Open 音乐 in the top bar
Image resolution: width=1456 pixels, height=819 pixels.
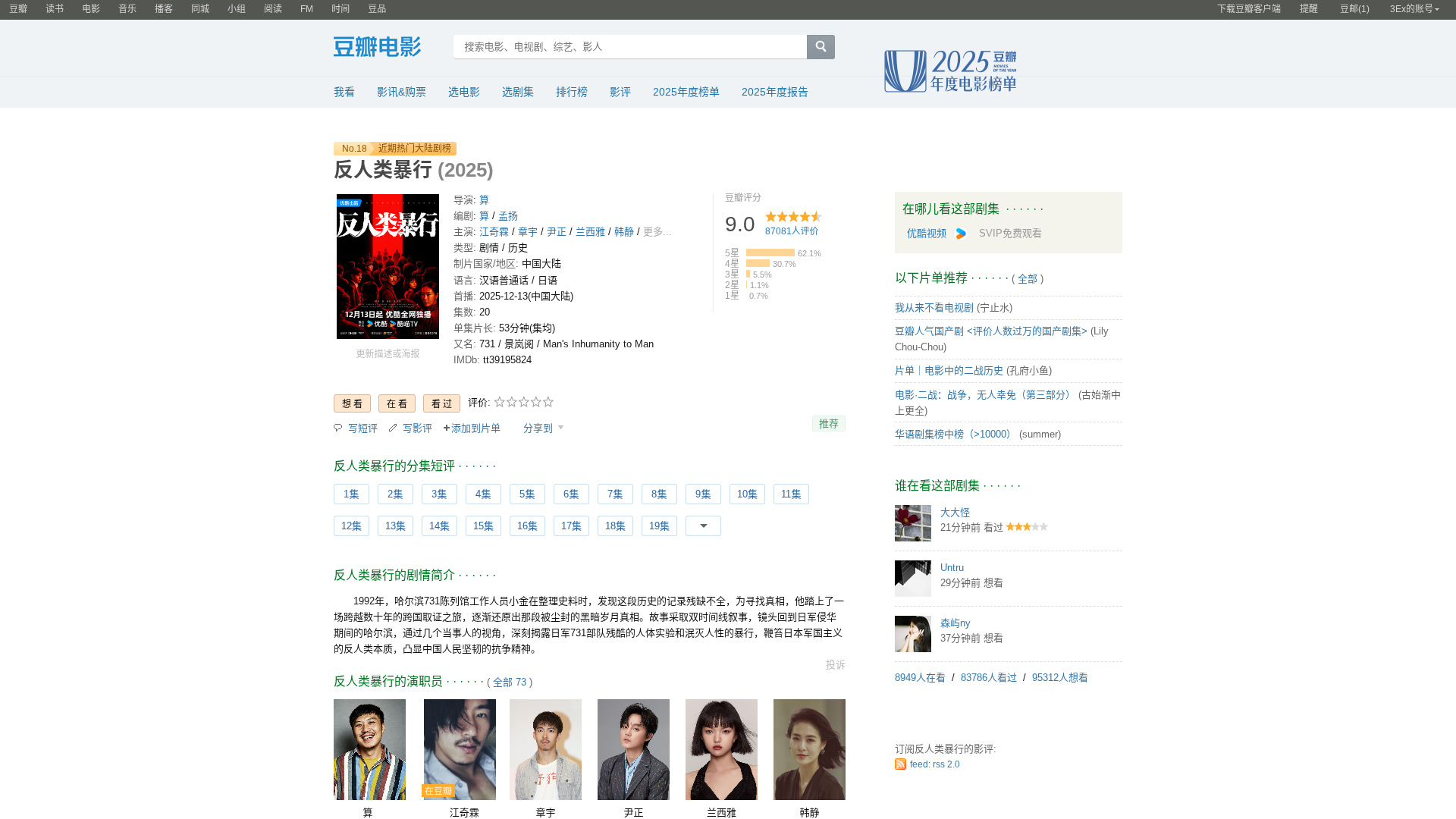tap(127, 9)
